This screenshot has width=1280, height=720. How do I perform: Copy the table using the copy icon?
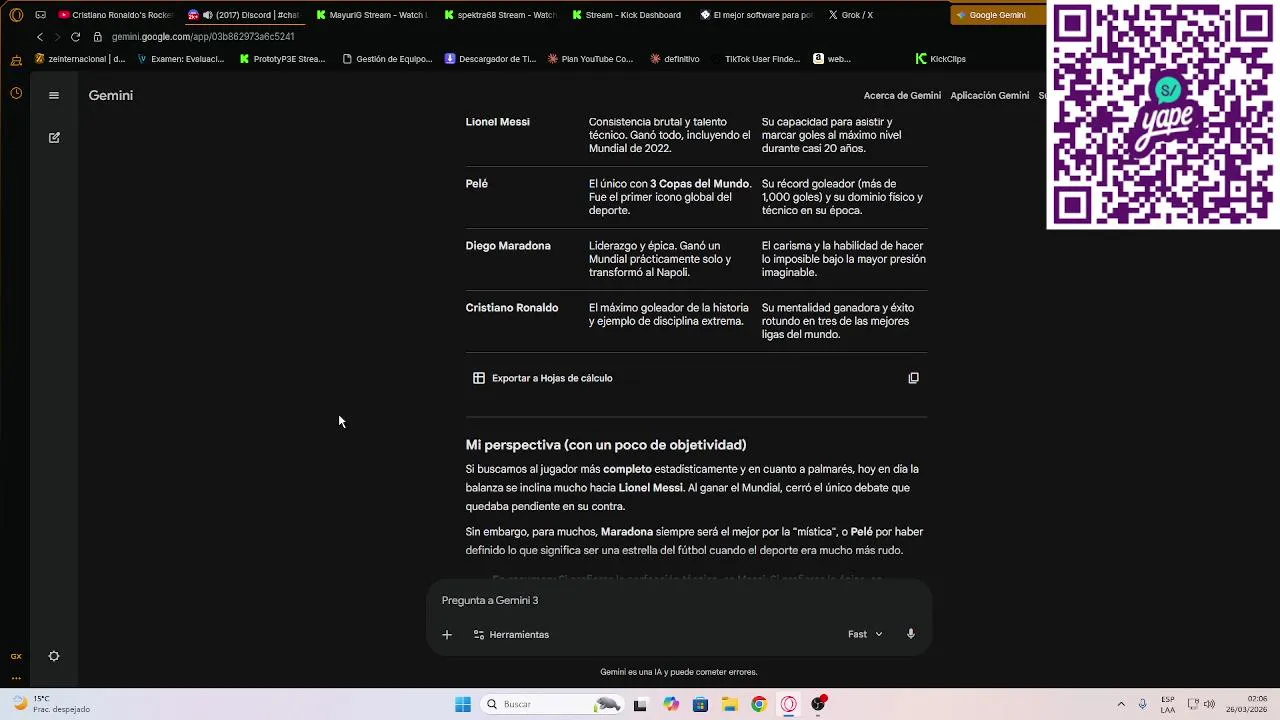tap(913, 378)
